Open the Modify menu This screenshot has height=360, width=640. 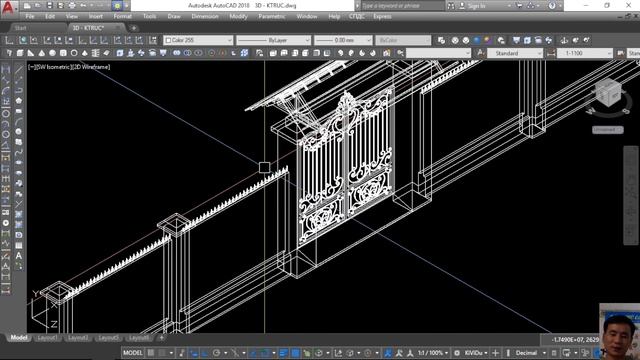pyautogui.click(x=238, y=16)
